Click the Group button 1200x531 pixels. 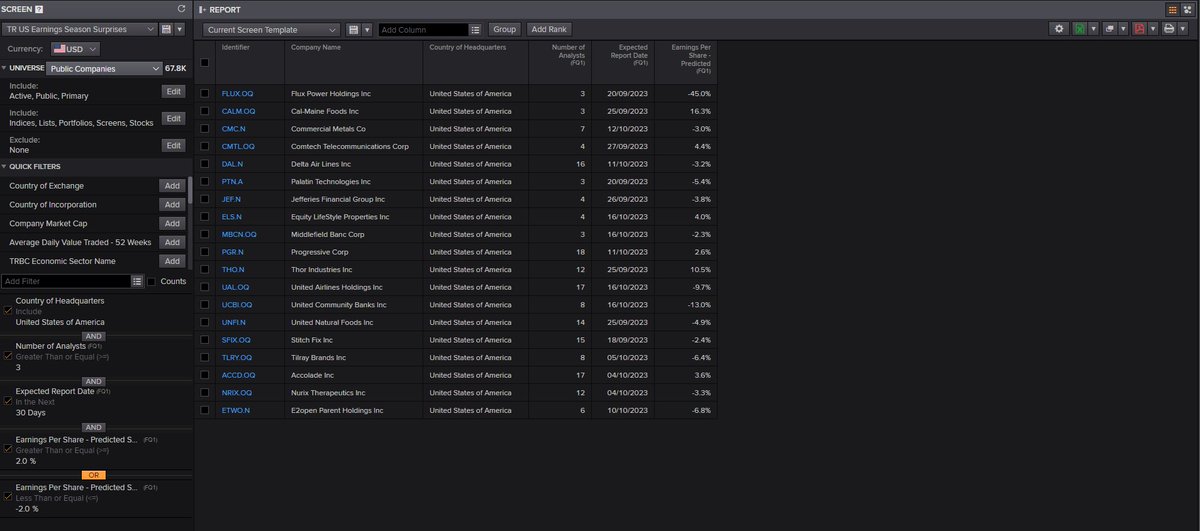[505, 30]
